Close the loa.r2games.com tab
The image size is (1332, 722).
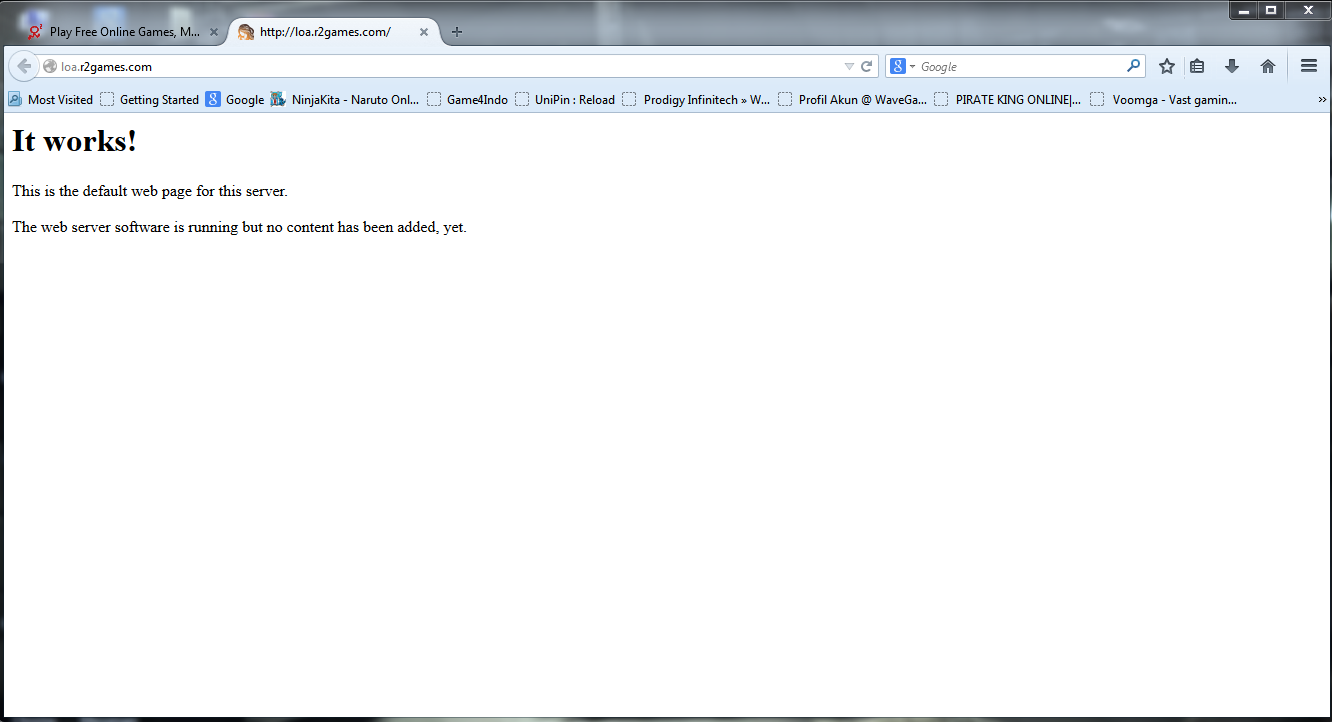pyautogui.click(x=424, y=32)
